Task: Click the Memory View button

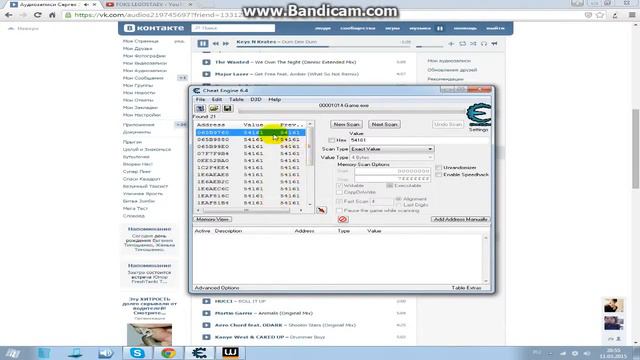Action: 213,219
